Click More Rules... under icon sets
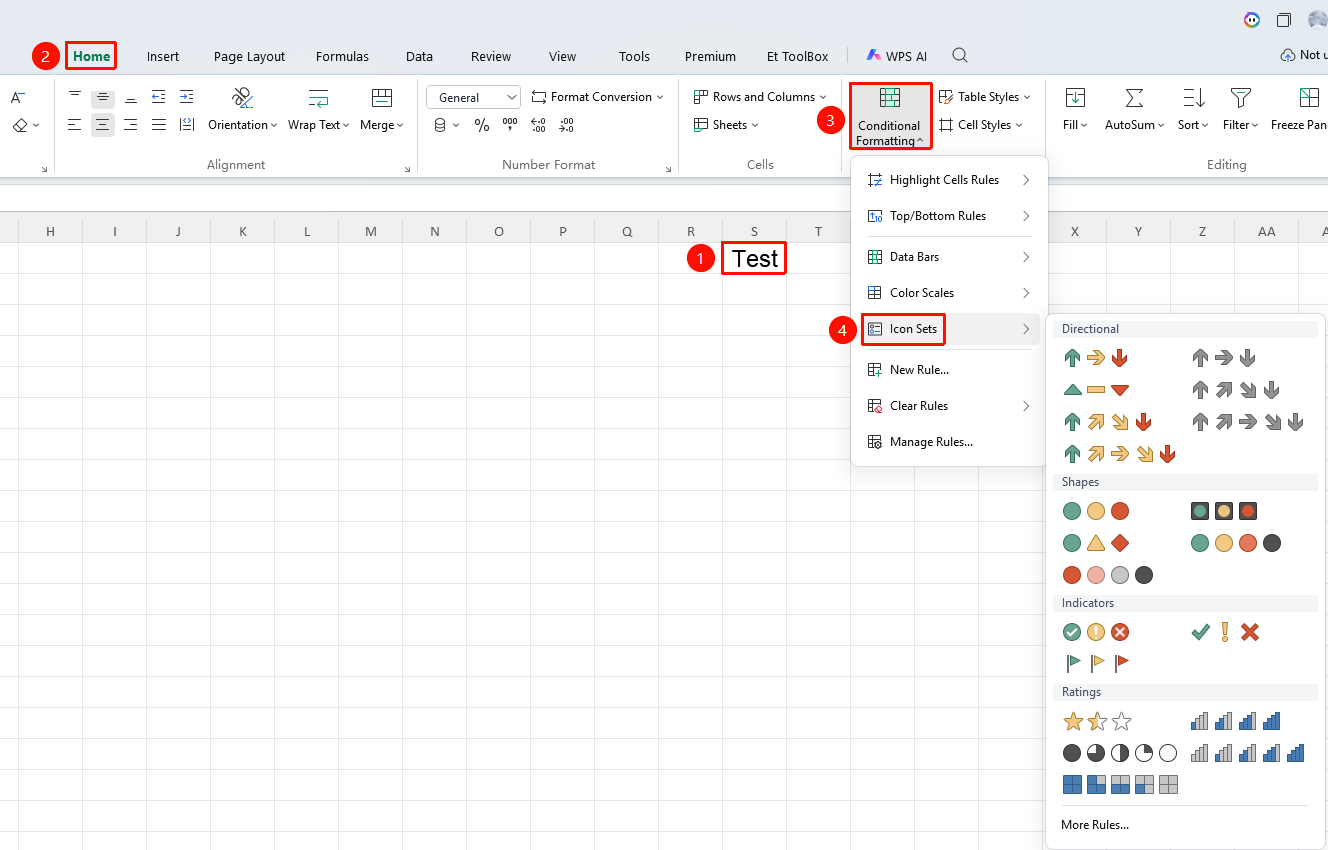The image size is (1328, 850). coord(1095,825)
